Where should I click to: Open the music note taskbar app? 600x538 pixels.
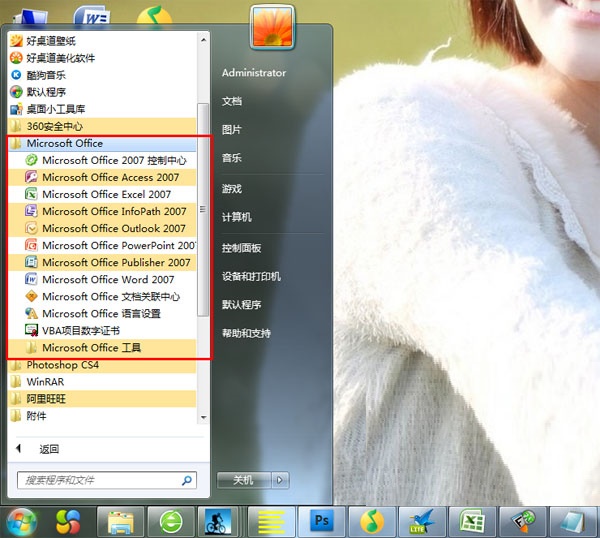[372, 522]
